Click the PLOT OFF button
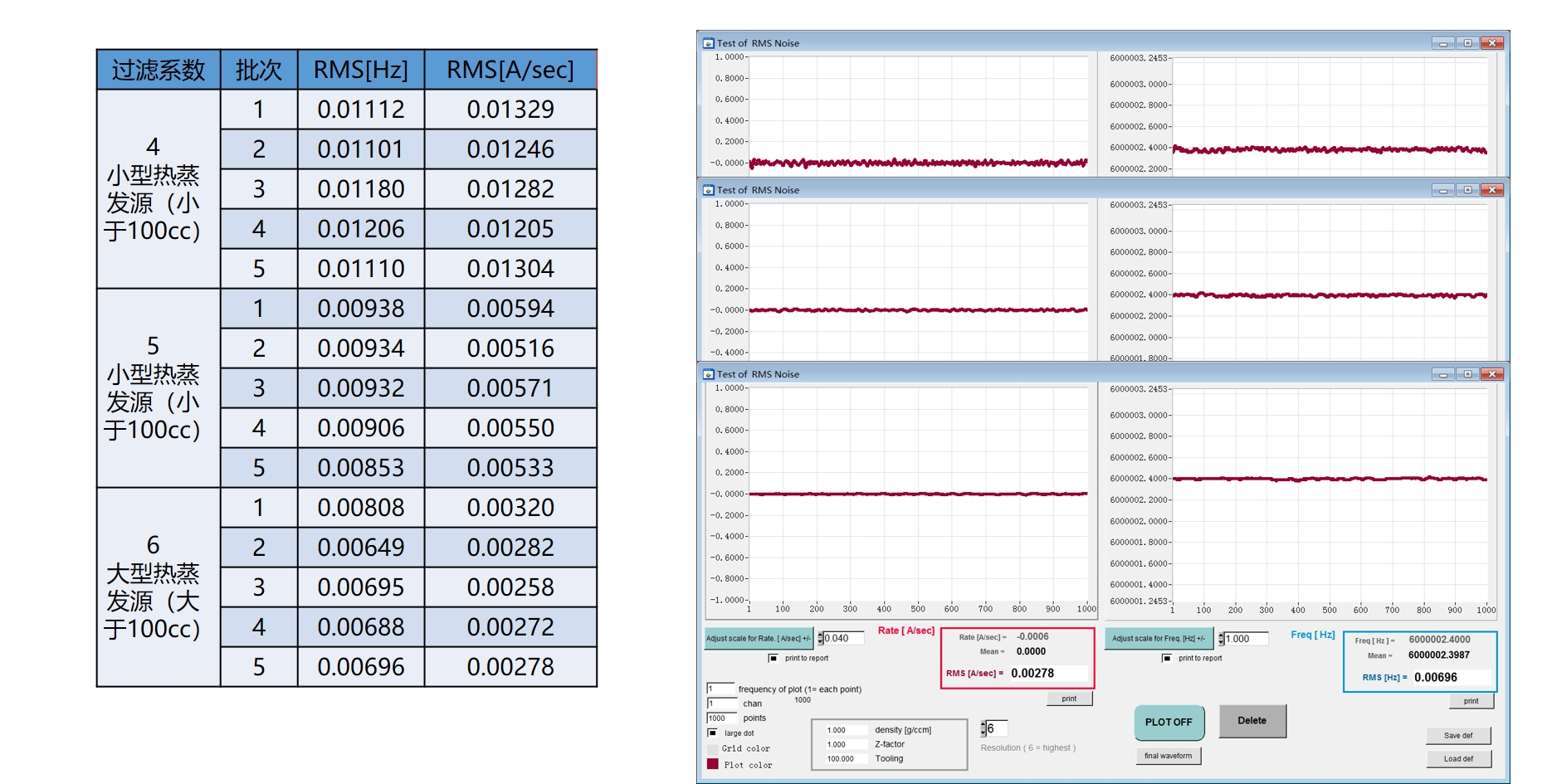Viewport: 1547px width, 784px height. [x=1168, y=722]
